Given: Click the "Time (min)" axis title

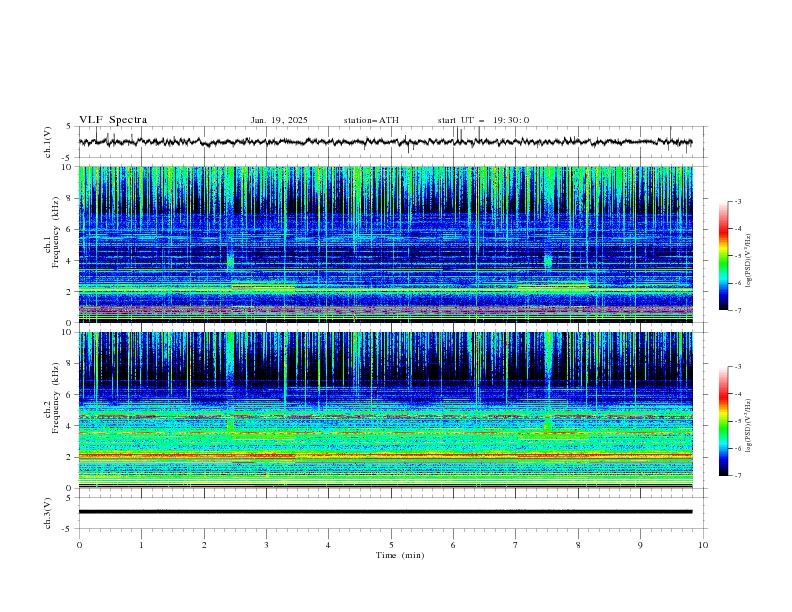Looking at the screenshot, I should [x=400, y=555].
